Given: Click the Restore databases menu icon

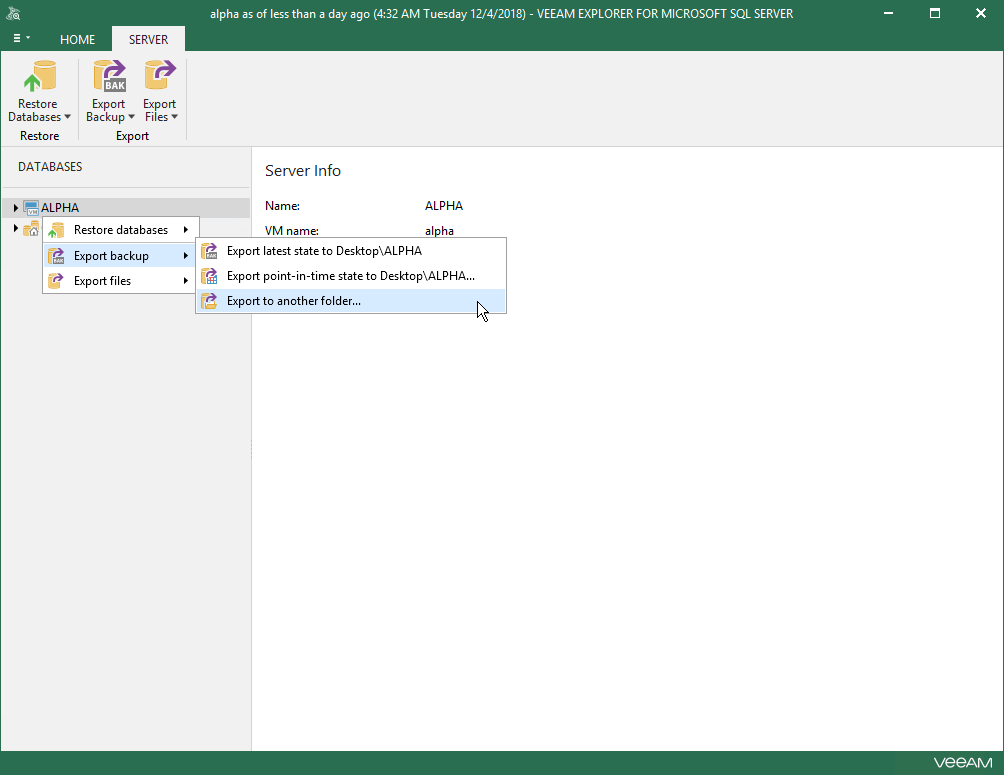Looking at the screenshot, I should click(x=56, y=230).
